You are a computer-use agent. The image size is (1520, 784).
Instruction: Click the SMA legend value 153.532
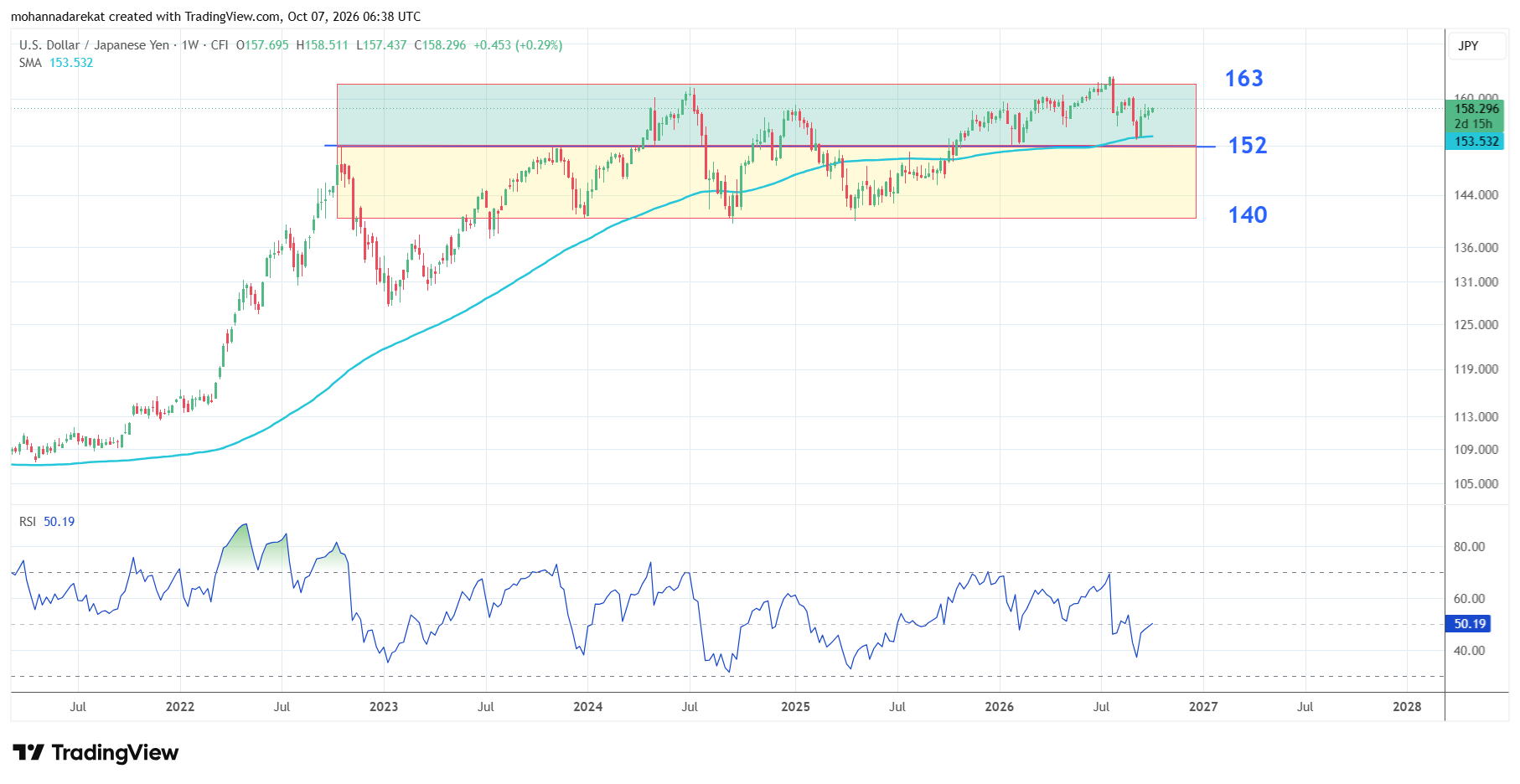point(71,63)
